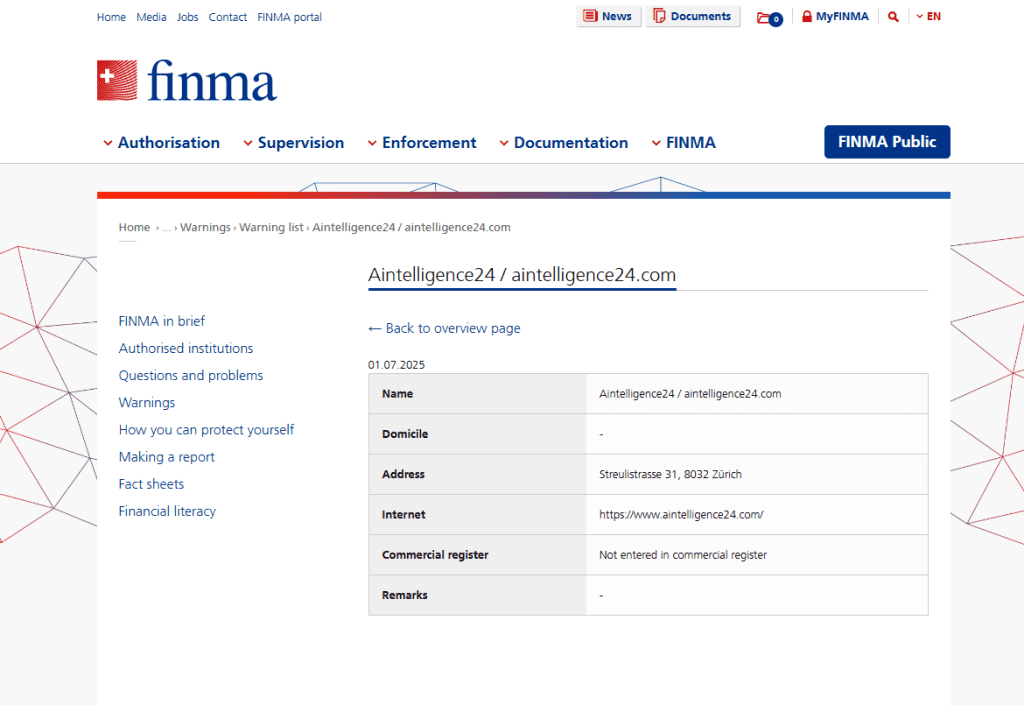Click the page heading Aintelligence24 / aintelligence24.com
Screen dimensions: 1024x705
coord(522,275)
